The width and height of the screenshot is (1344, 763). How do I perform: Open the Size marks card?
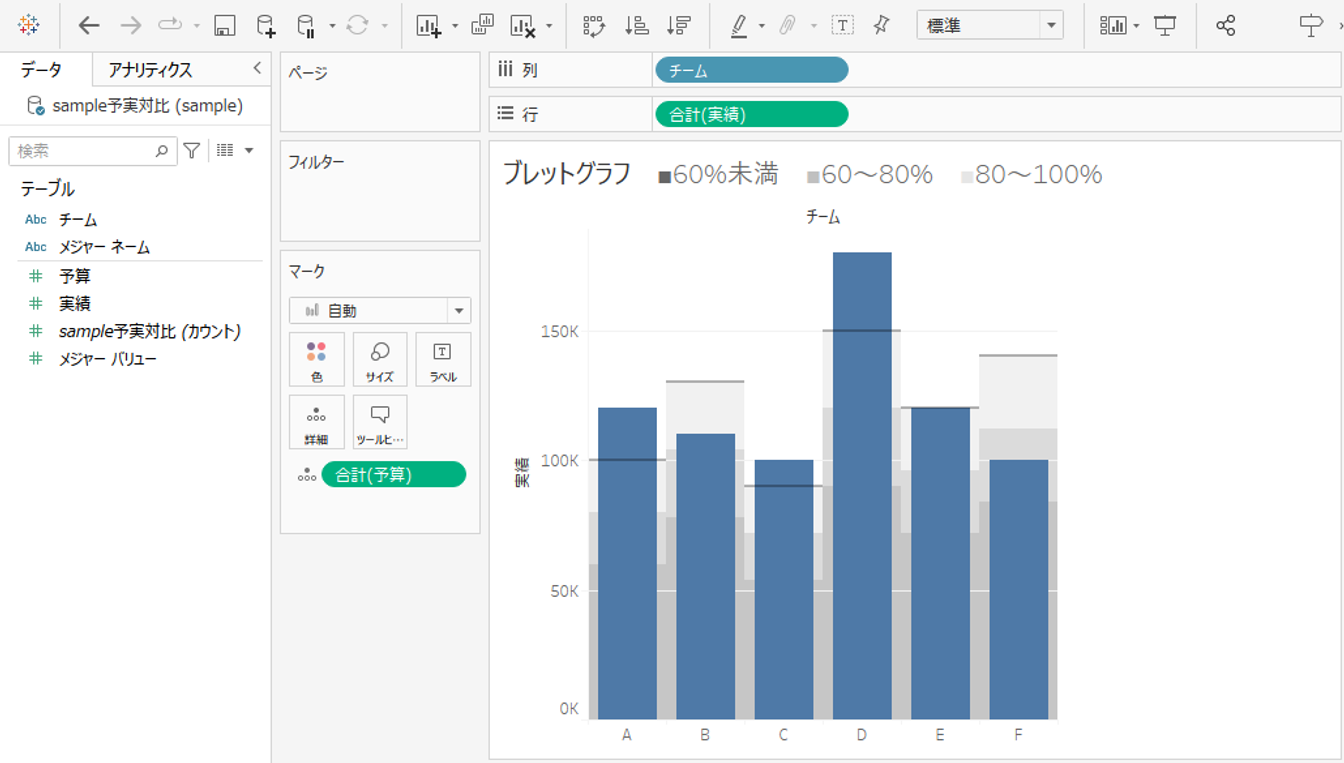click(x=380, y=360)
